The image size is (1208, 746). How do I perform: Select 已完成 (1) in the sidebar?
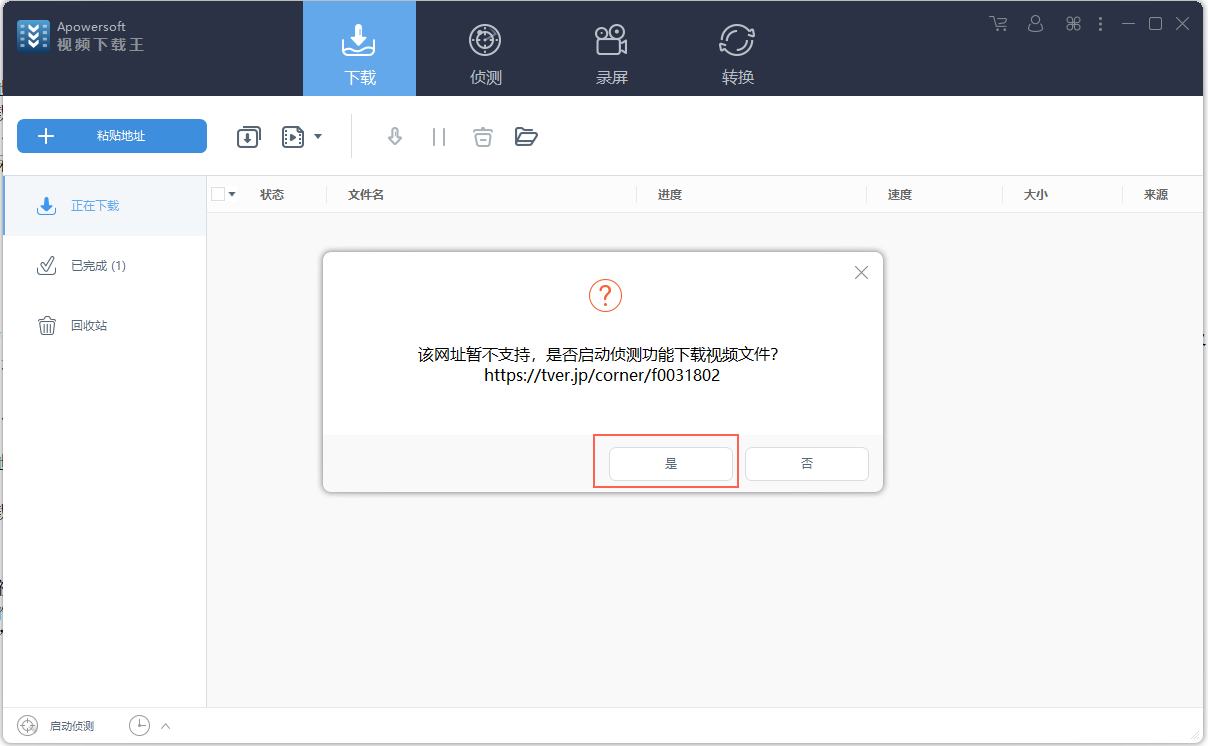click(98, 266)
